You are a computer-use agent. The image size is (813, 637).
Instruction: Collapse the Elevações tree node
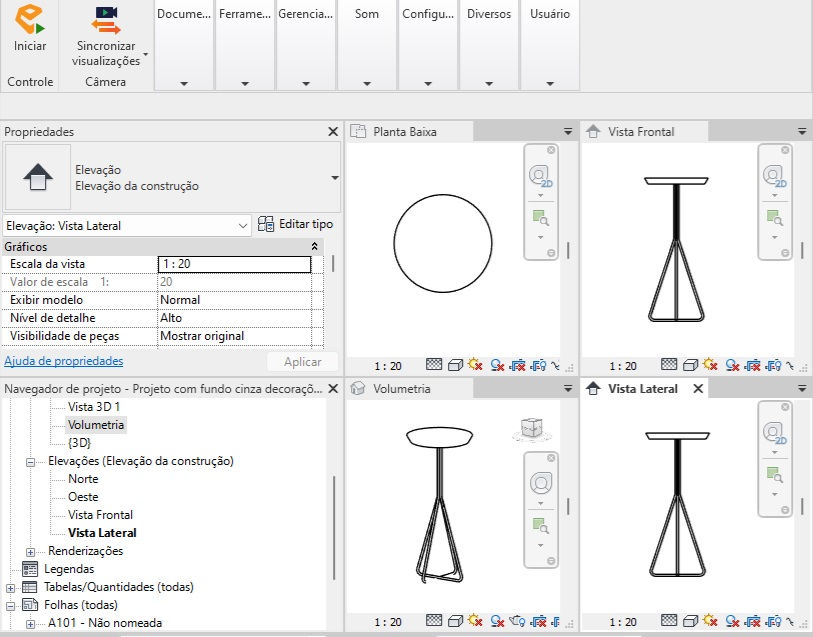pos(31,462)
